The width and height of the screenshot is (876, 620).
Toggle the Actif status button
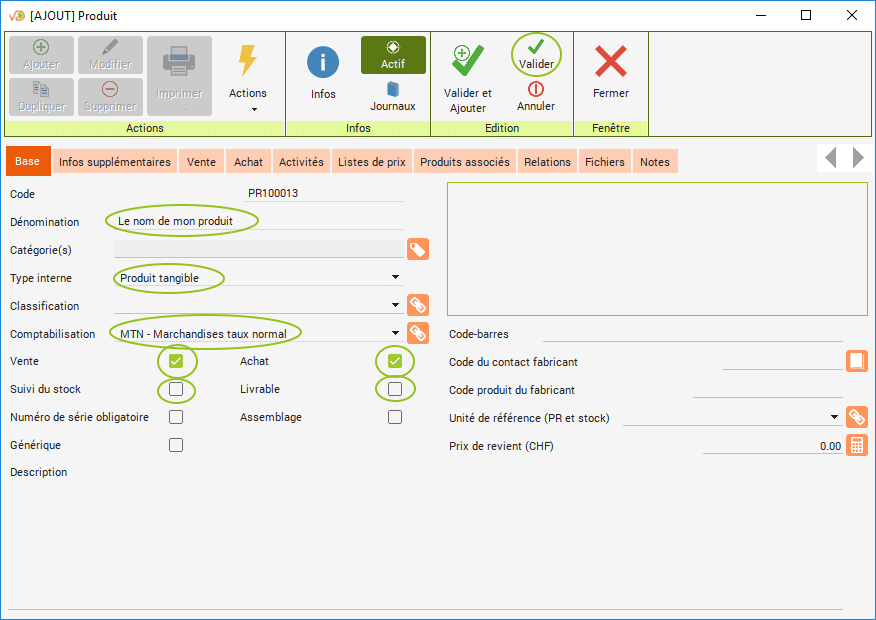click(x=393, y=55)
